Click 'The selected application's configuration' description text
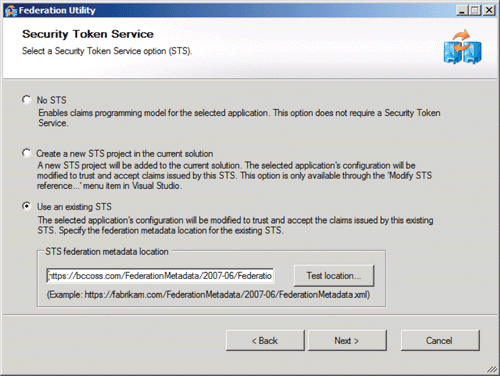The height and width of the screenshot is (376, 500). (x=235, y=225)
